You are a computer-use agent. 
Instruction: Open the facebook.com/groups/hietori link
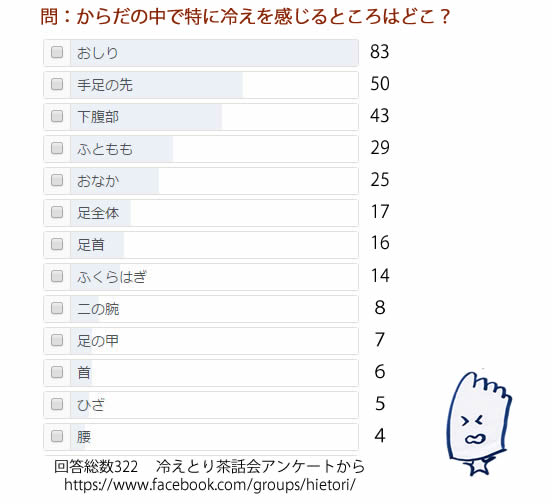pyautogui.click(x=210, y=485)
